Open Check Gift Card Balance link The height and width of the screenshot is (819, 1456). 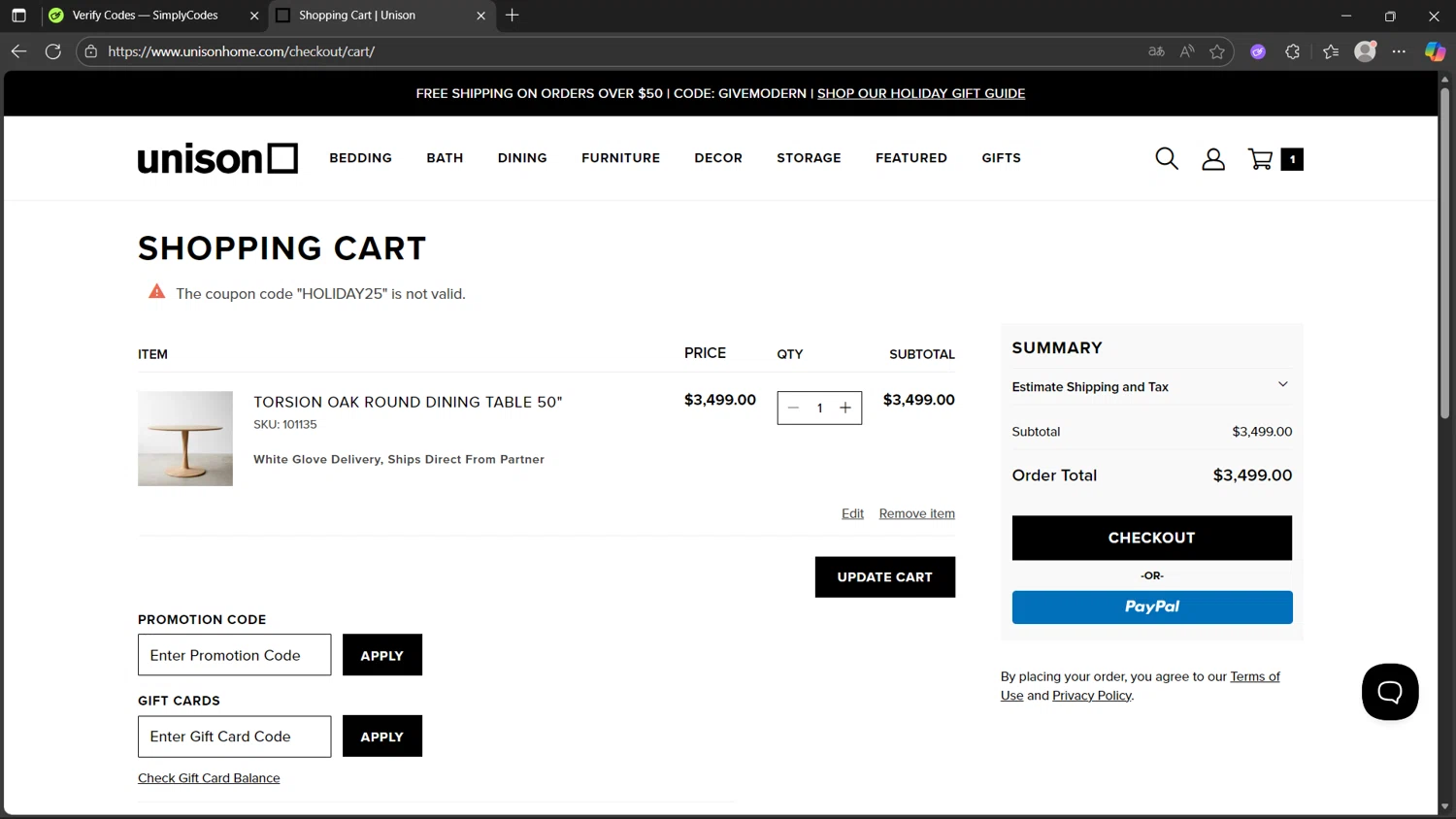(x=209, y=778)
